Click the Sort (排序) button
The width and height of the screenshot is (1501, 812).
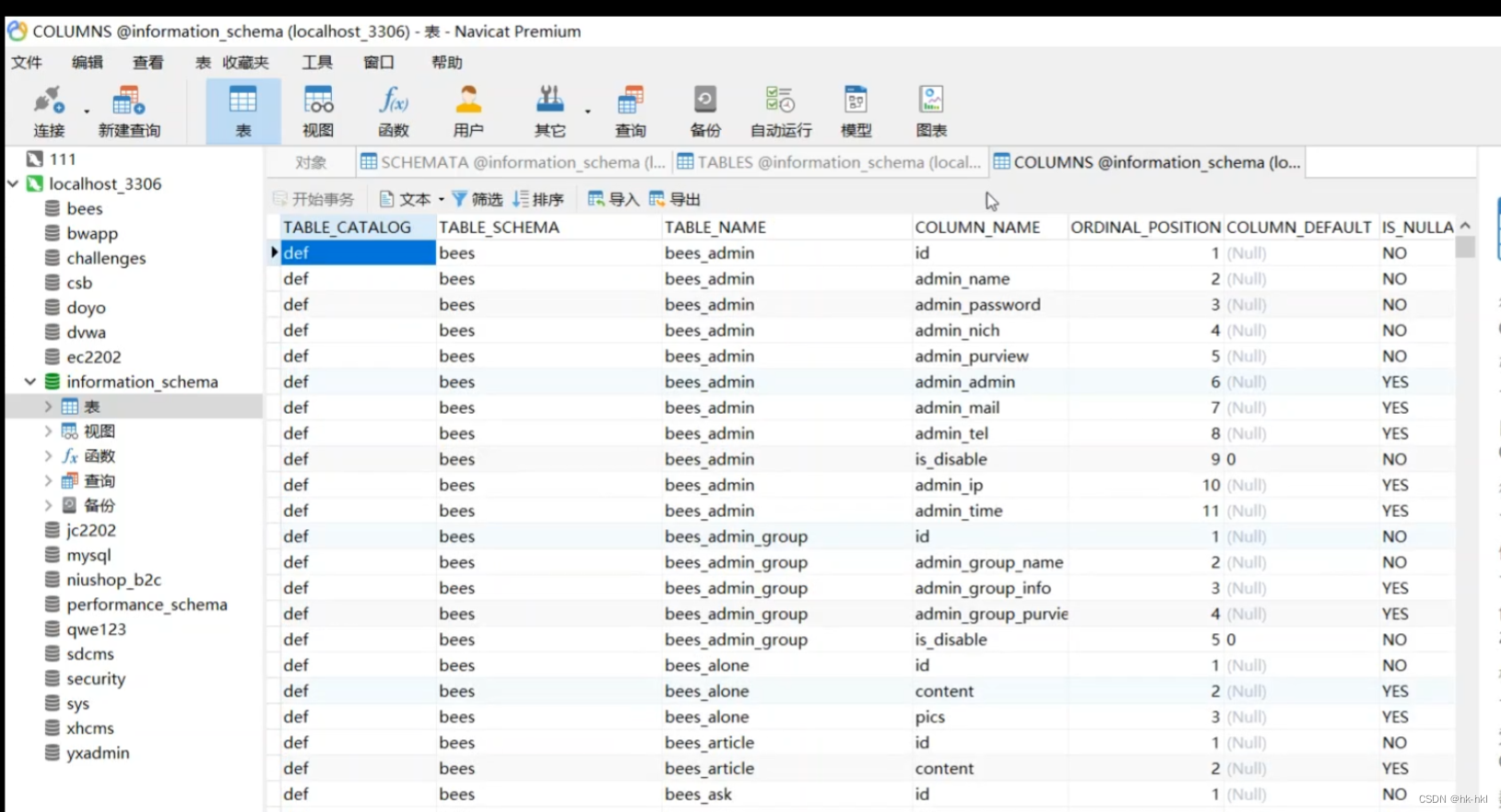538,199
